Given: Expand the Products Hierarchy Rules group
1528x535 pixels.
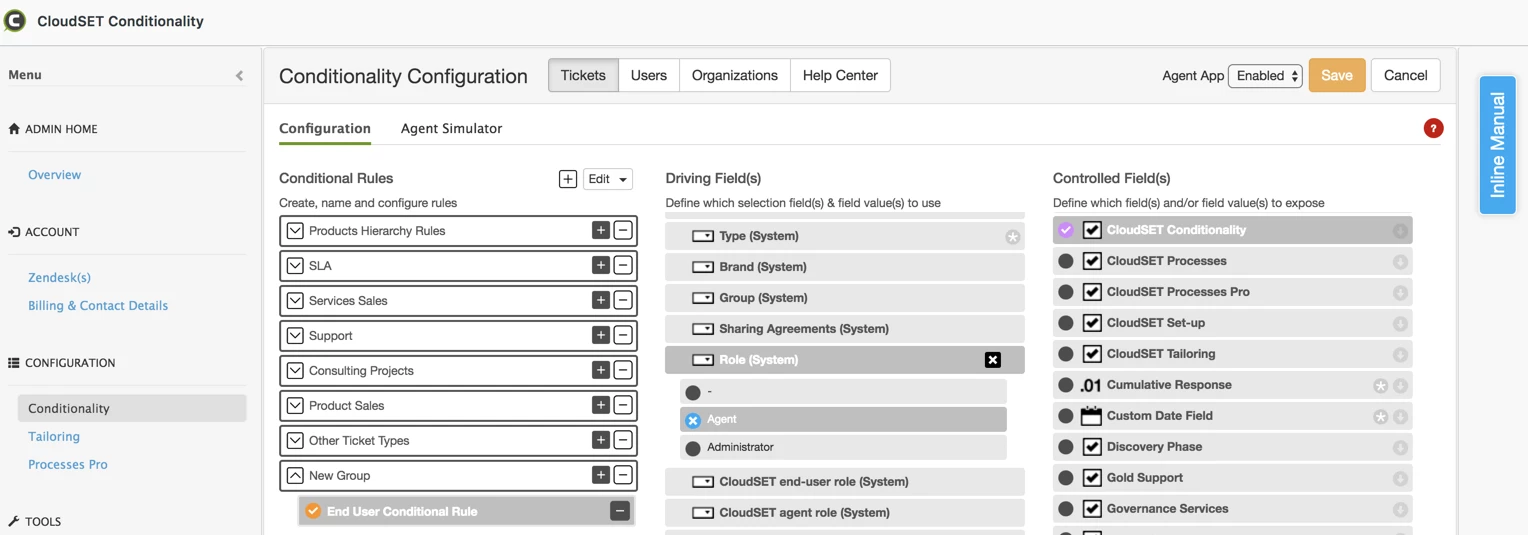Looking at the screenshot, I should 295,231.
